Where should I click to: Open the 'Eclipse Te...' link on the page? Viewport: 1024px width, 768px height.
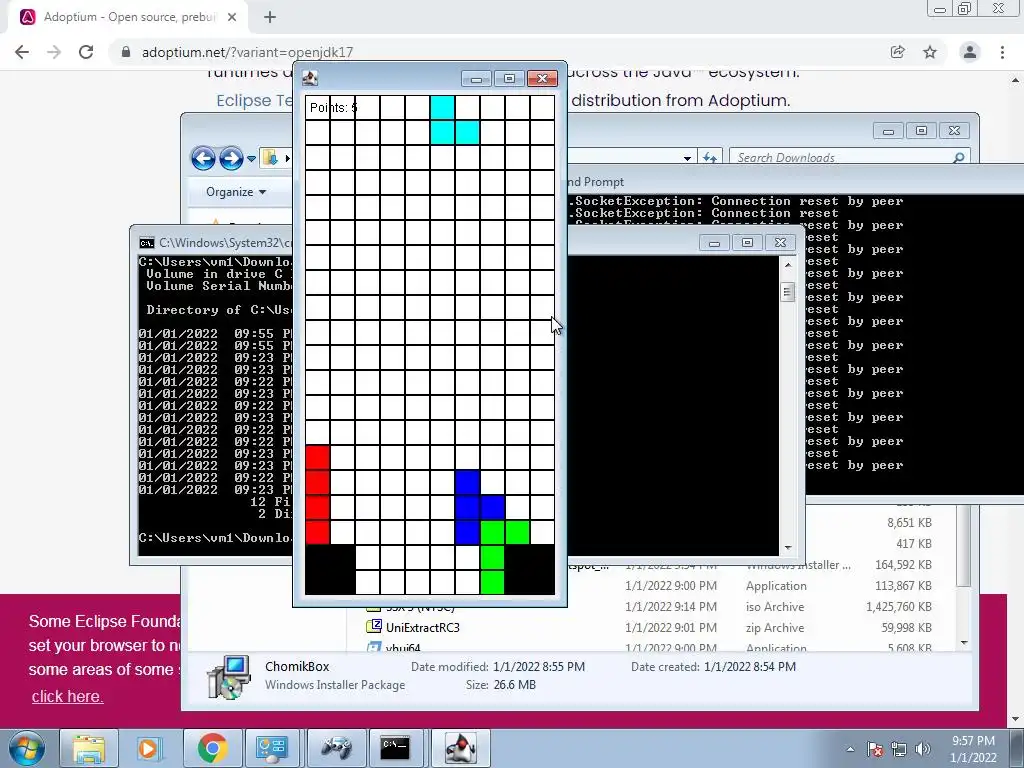coord(255,101)
